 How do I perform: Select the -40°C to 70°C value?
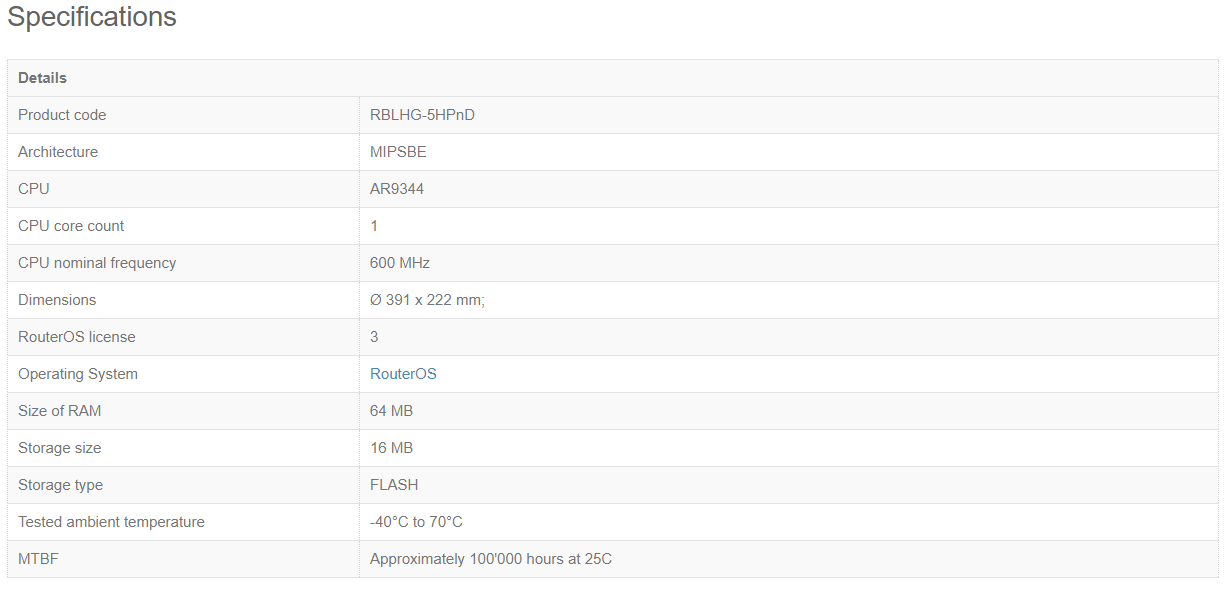coord(416,522)
